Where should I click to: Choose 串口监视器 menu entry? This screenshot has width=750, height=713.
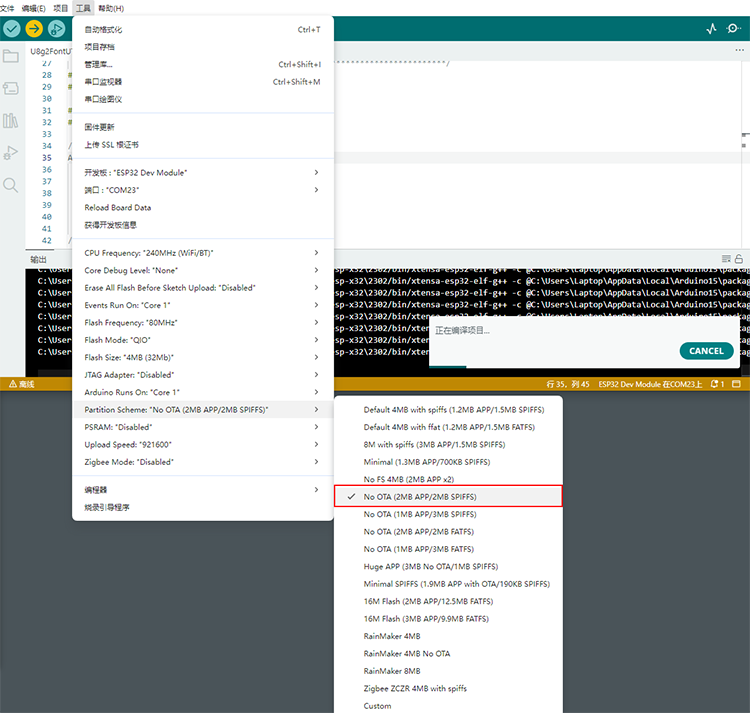pyautogui.click(x=202, y=82)
